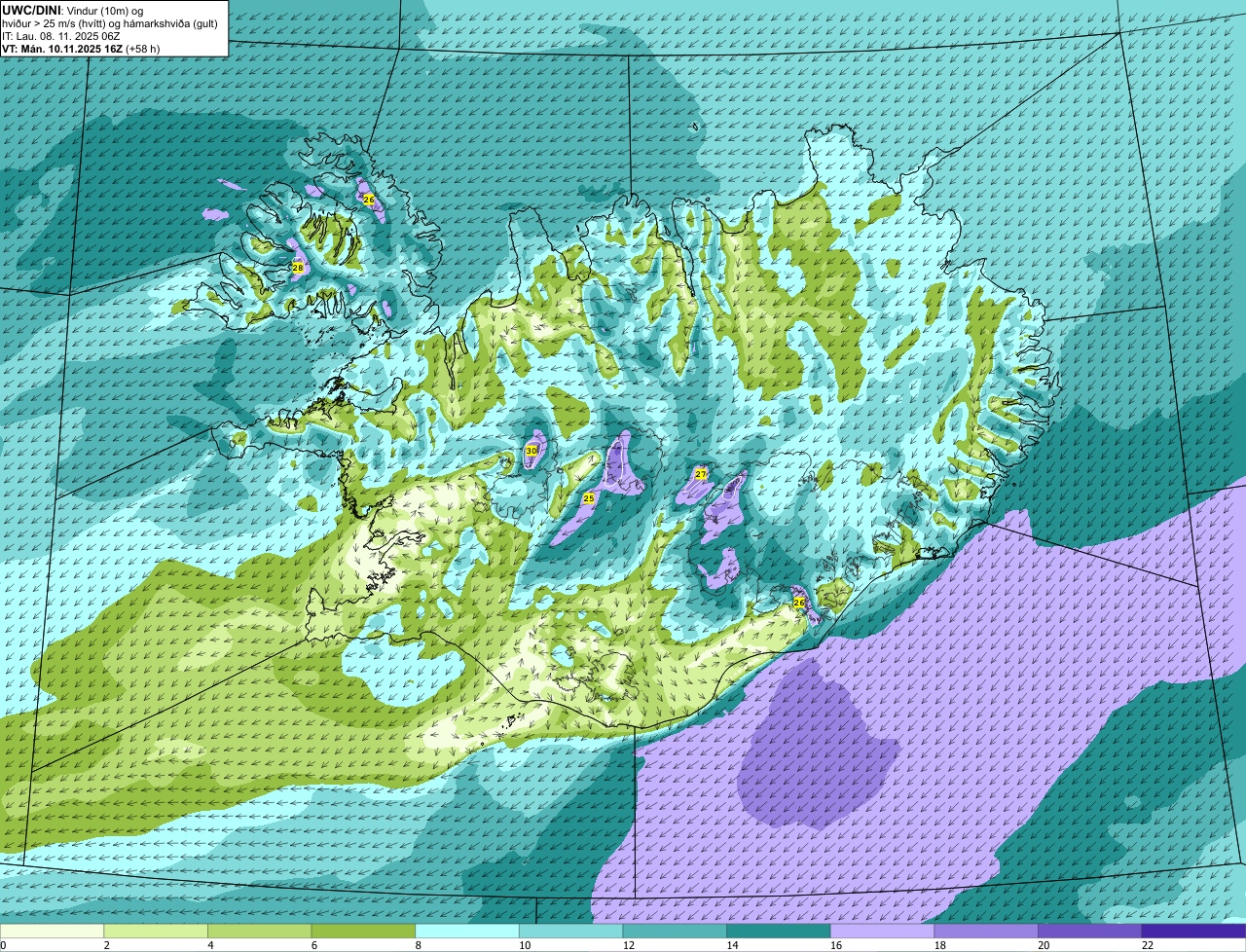
Task: Select the 4–6 m/s green legend swatch
Action: (x=259, y=931)
